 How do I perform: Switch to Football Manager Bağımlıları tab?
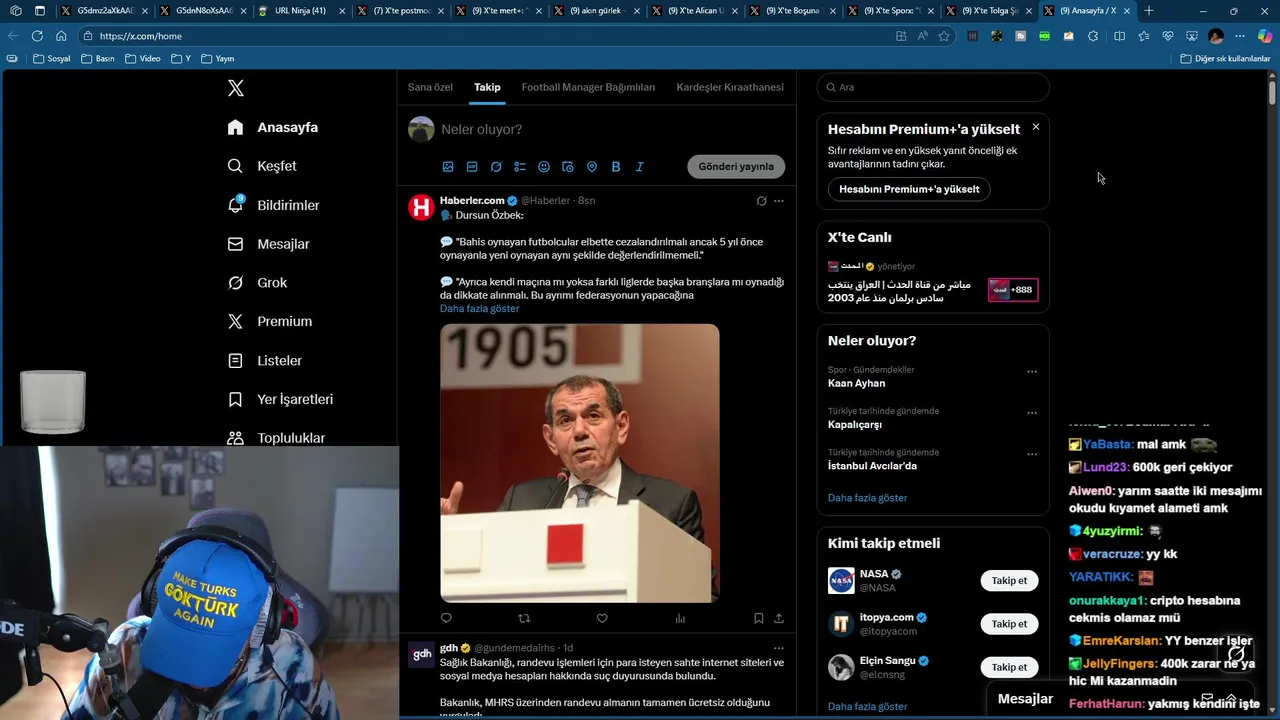click(x=588, y=87)
